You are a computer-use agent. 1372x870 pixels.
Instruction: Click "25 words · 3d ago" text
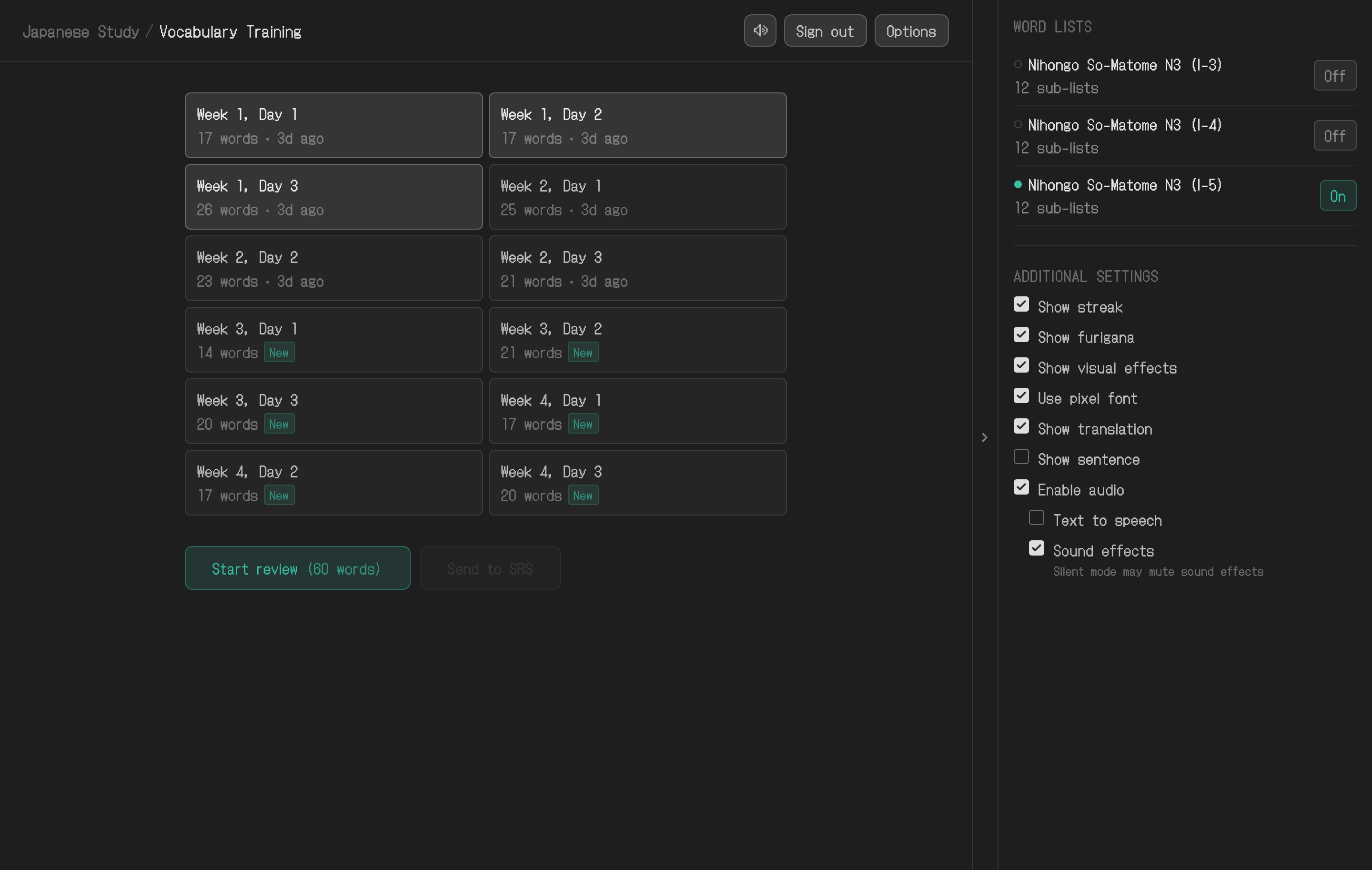point(564,210)
